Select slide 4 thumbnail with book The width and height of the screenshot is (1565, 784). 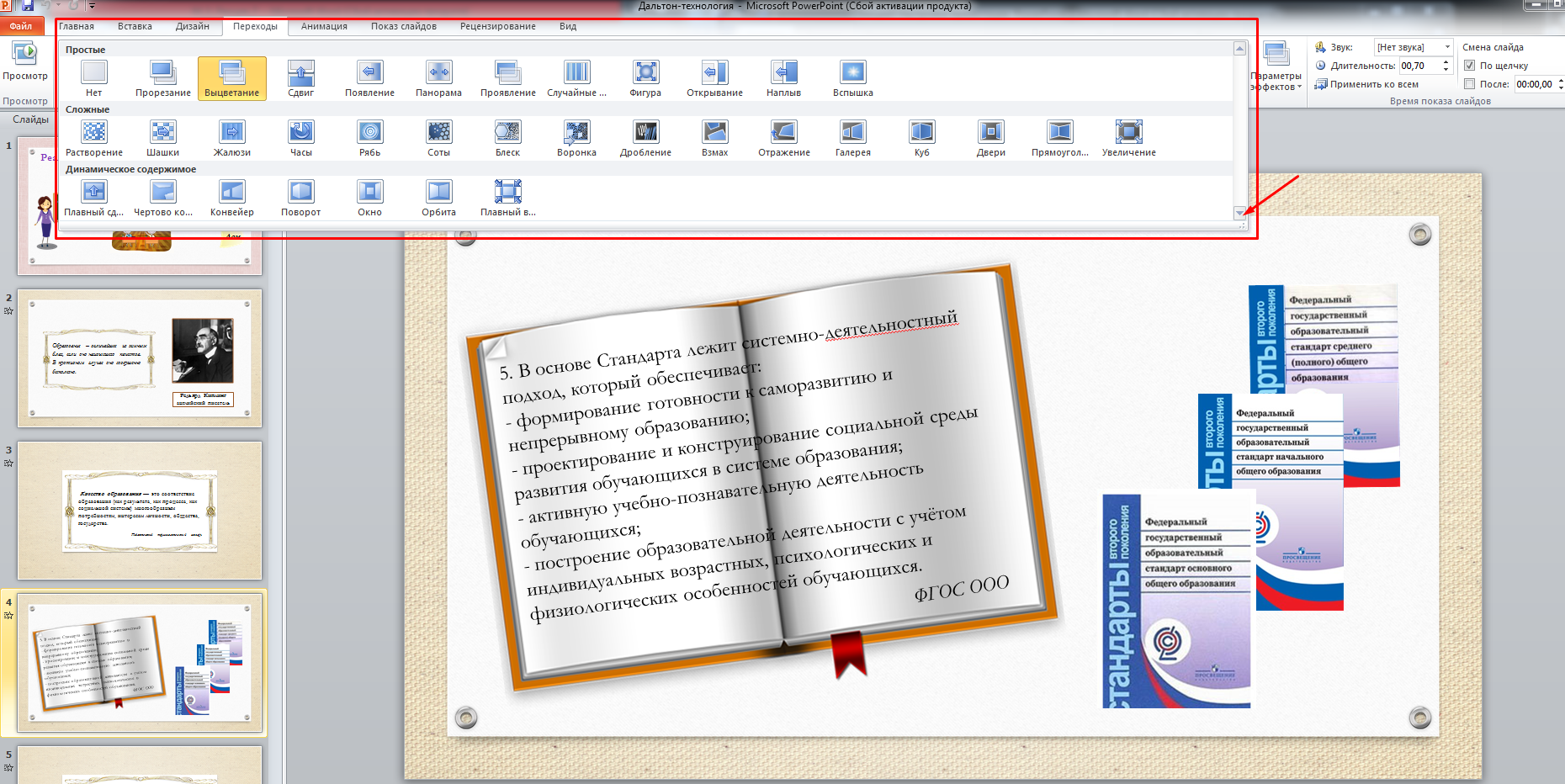click(140, 663)
